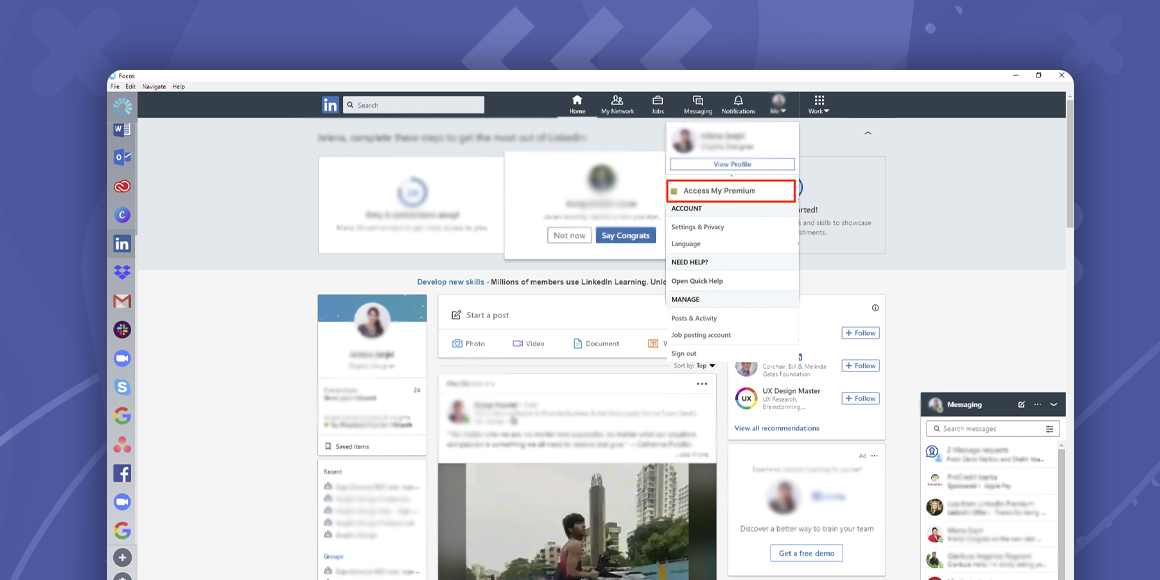Open the Edit menu
Image resolution: width=1160 pixels, height=580 pixels.
tap(130, 87)
